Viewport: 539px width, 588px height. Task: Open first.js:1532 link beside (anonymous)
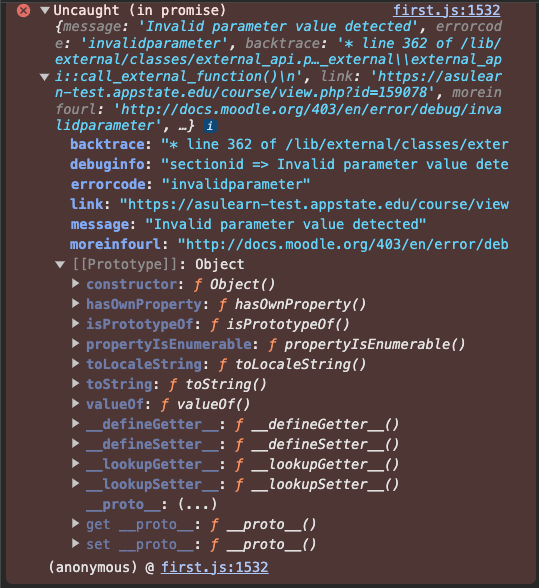coord(215,567)
